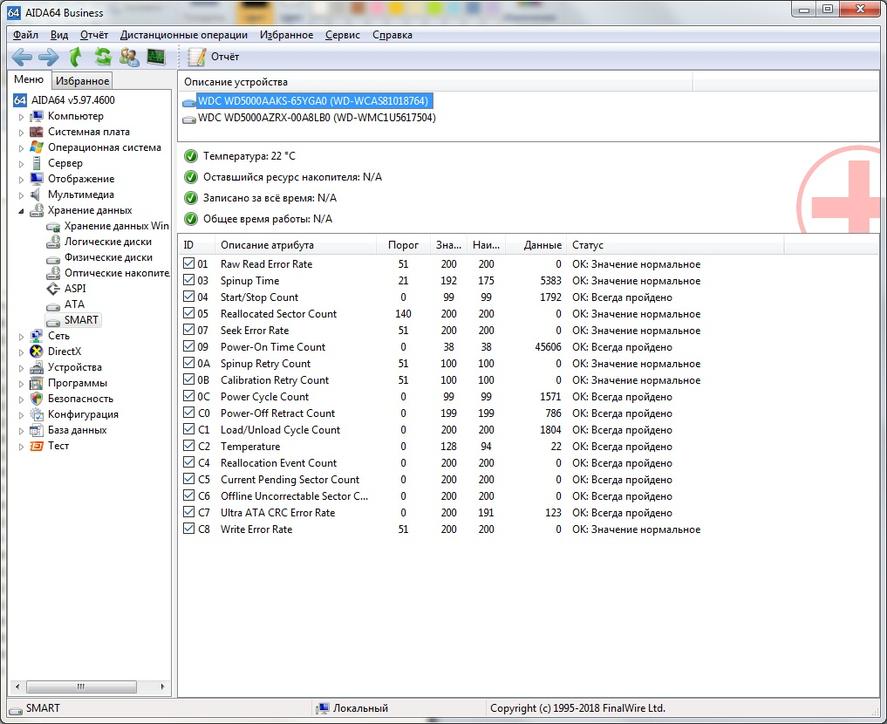Click the tree panel horizontal scrollbar thumb
Screen dimensions: 887x724
point(81,687)
